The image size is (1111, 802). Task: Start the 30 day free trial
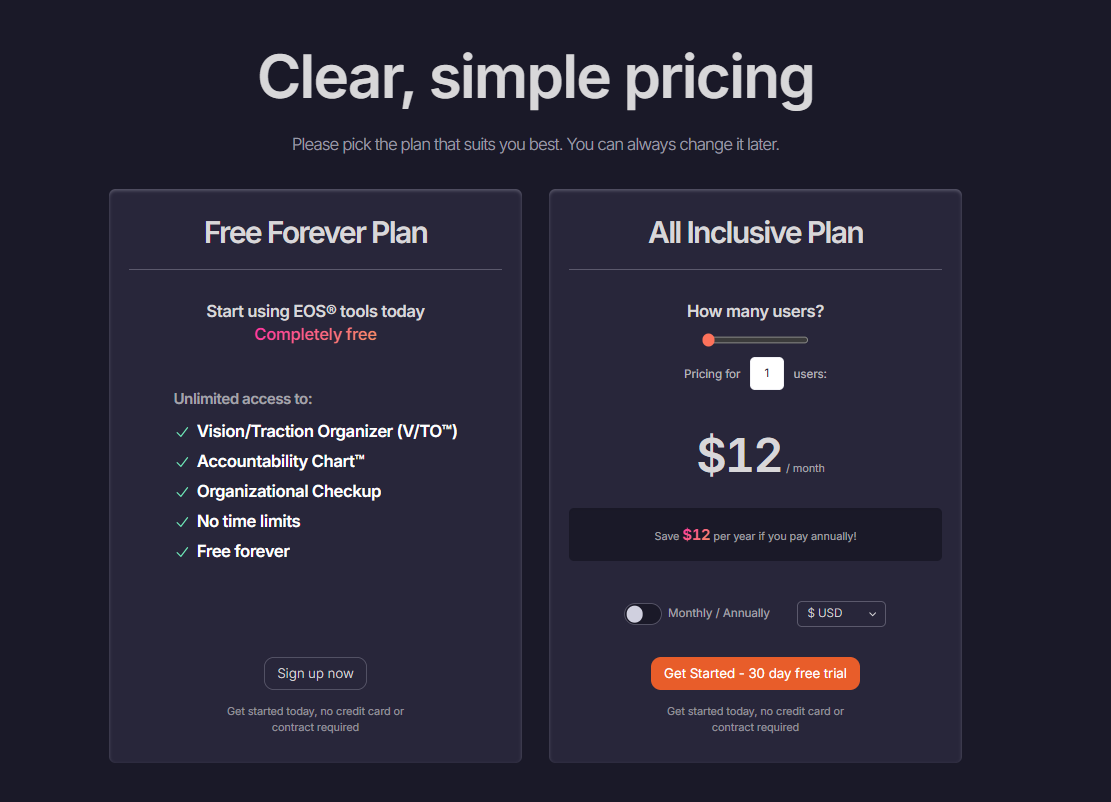(755, 673)
